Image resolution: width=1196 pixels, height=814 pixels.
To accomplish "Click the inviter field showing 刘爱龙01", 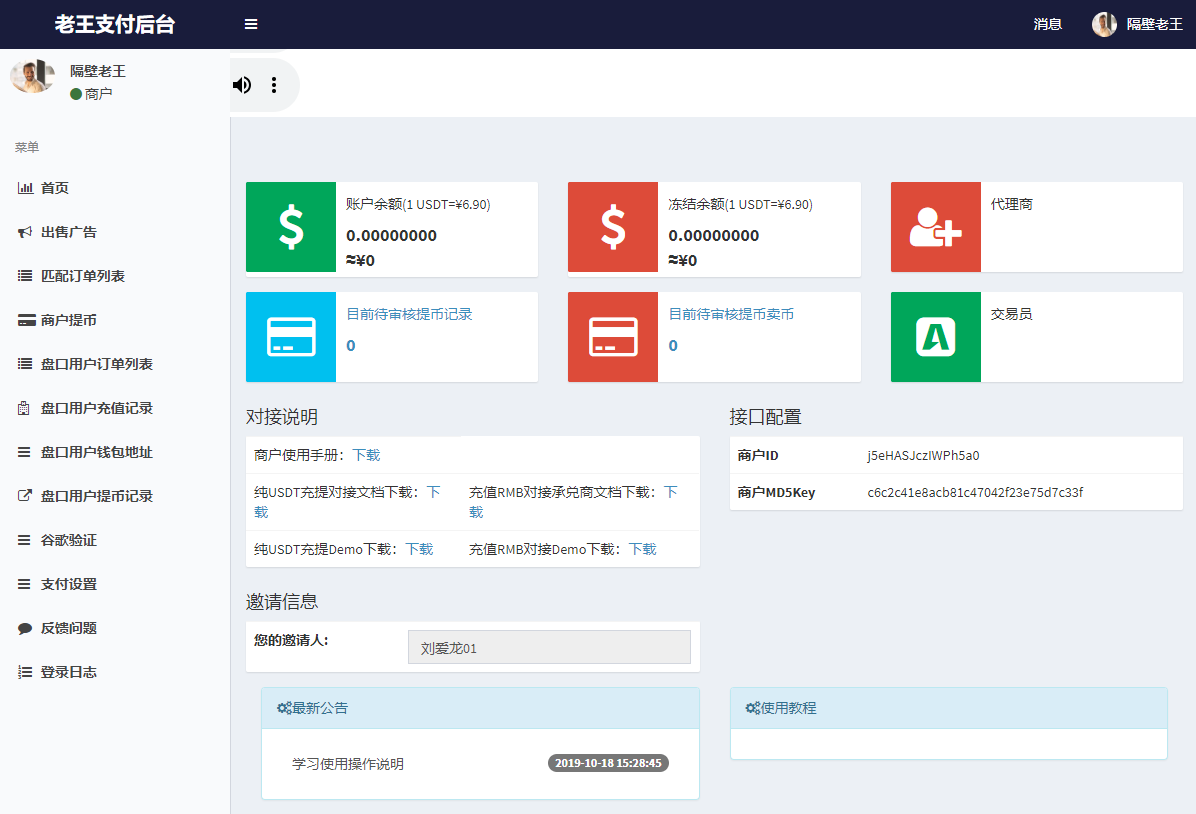I will point(549,648).
